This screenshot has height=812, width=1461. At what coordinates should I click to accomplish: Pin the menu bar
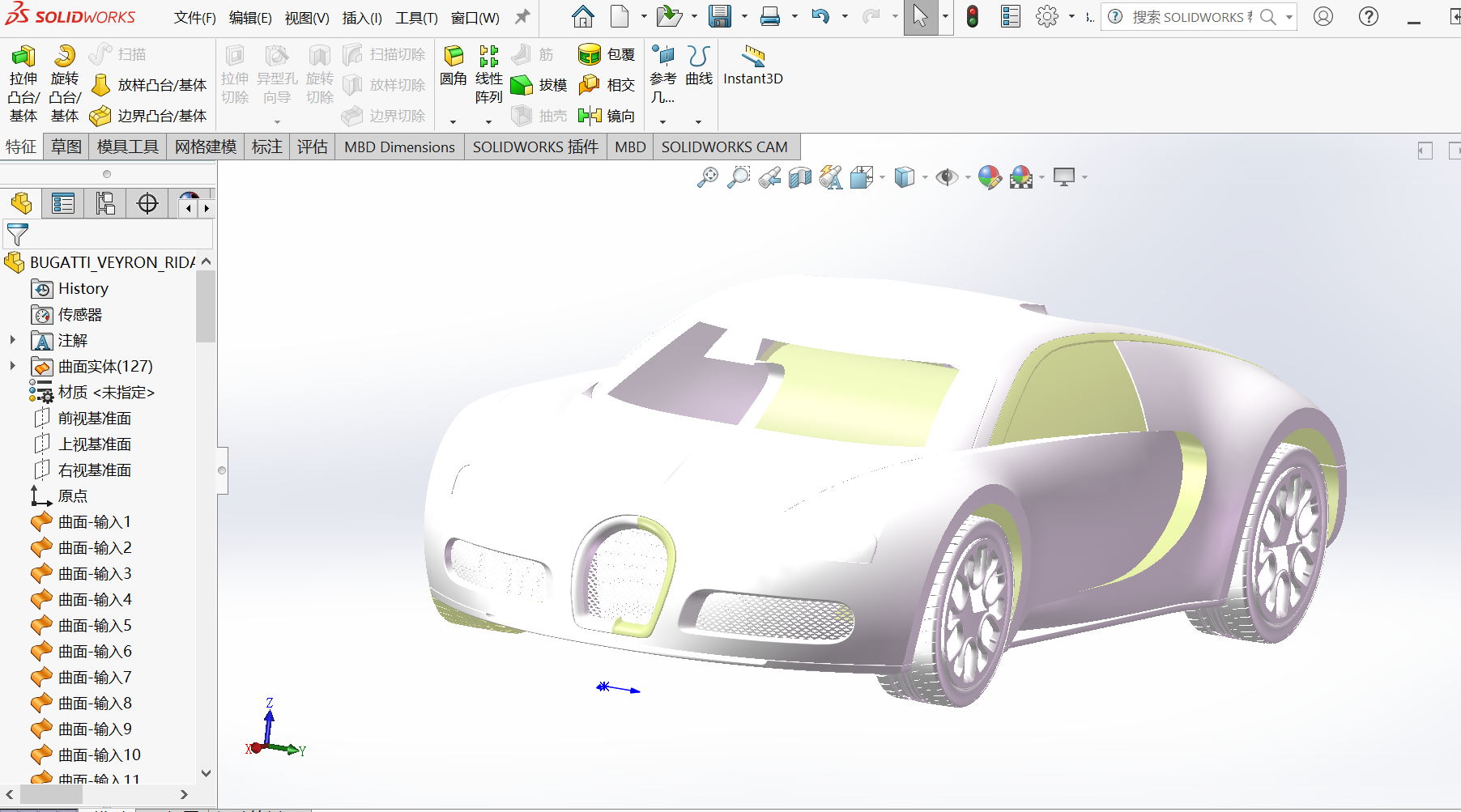click(x=523, y=16)
